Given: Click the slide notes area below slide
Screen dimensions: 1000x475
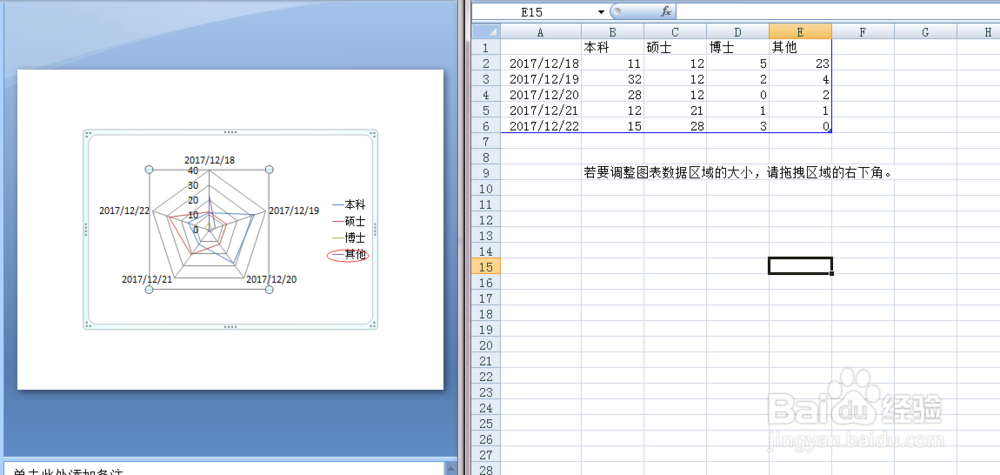Looking at the screenshot, I should [x=223, y=469].
